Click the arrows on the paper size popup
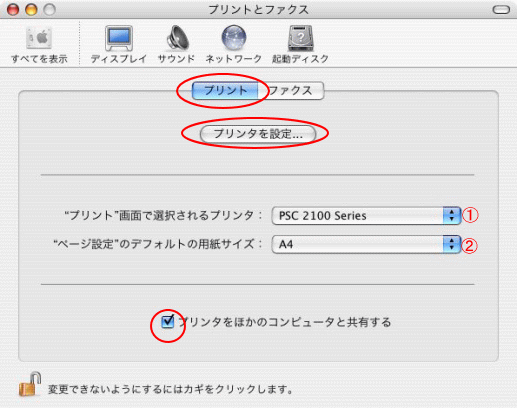The width and height of the screenshot is (517, 408). click(452, 244)
